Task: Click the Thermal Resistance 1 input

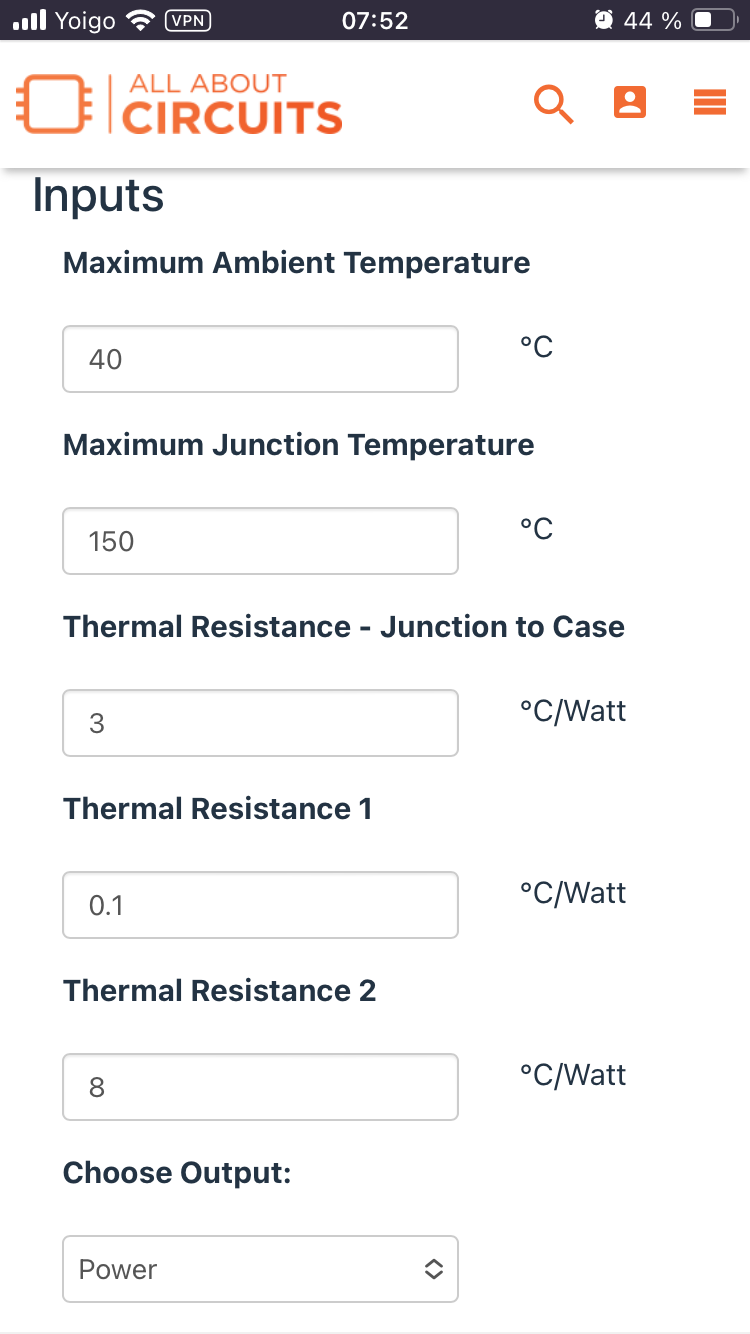Action: click(260, 905)
